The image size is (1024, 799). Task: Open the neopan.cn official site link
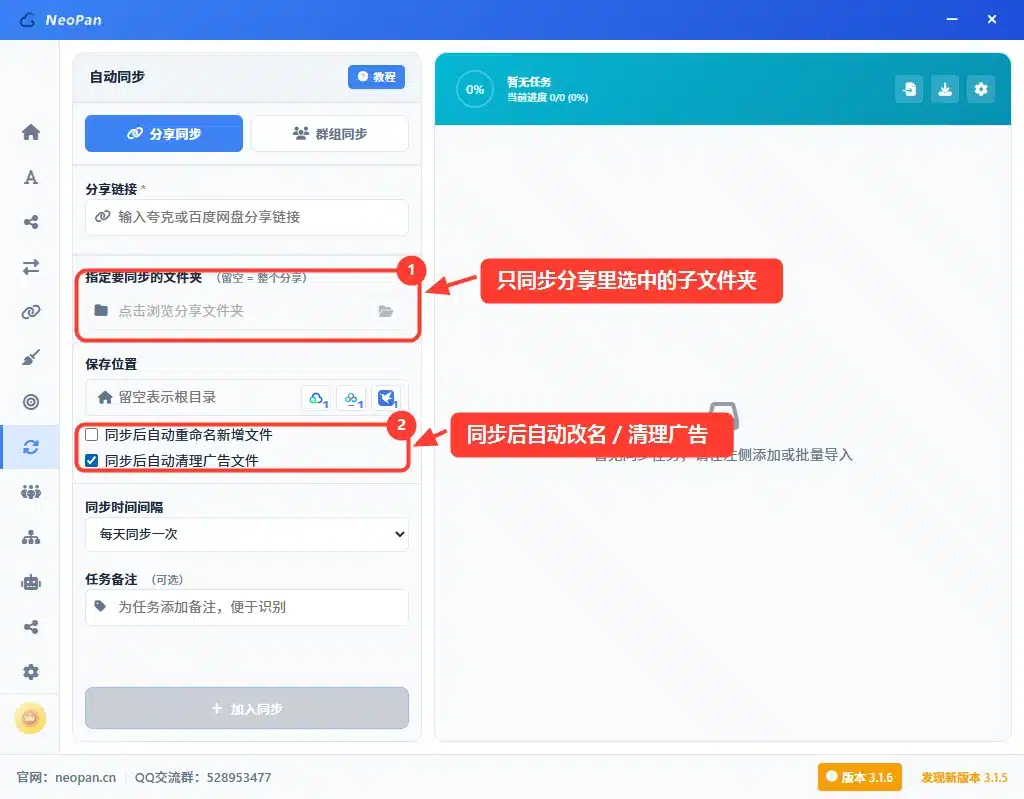coord(86,777)
